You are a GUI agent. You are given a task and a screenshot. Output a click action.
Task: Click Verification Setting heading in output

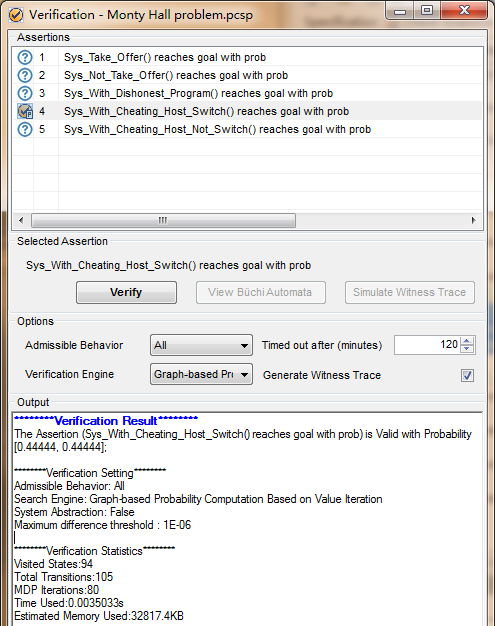(90, 473)
